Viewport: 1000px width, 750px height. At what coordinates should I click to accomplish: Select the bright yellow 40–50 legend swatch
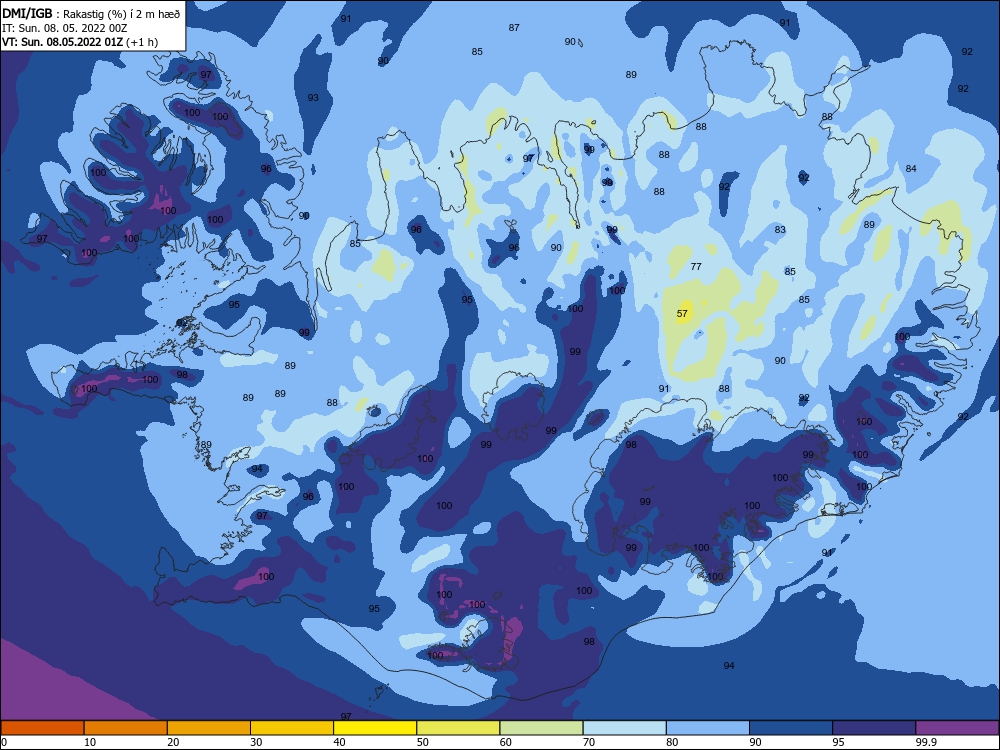[x=375, y=728]
